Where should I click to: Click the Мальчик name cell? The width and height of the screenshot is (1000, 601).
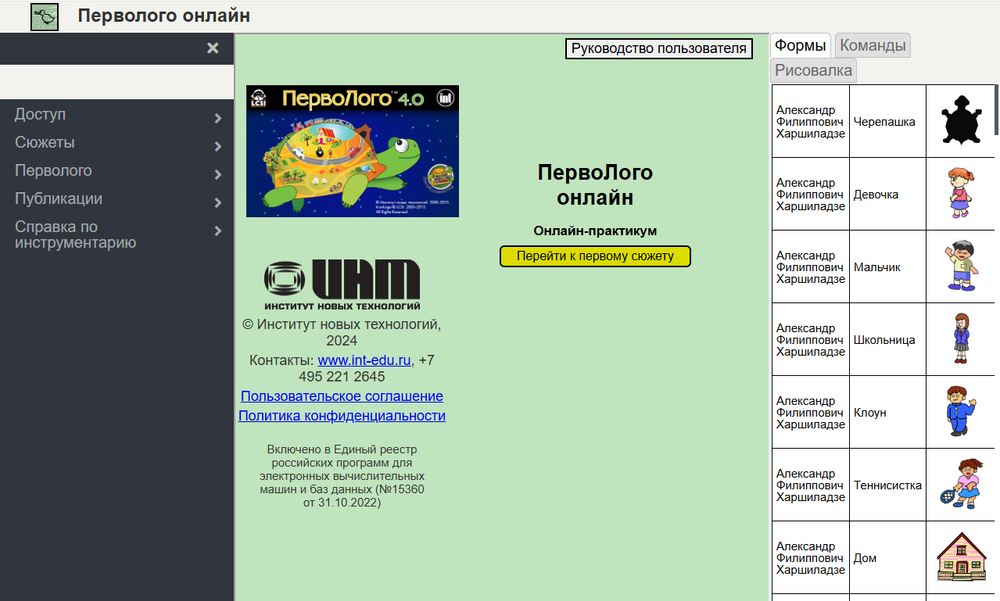[x=887, y=267]
